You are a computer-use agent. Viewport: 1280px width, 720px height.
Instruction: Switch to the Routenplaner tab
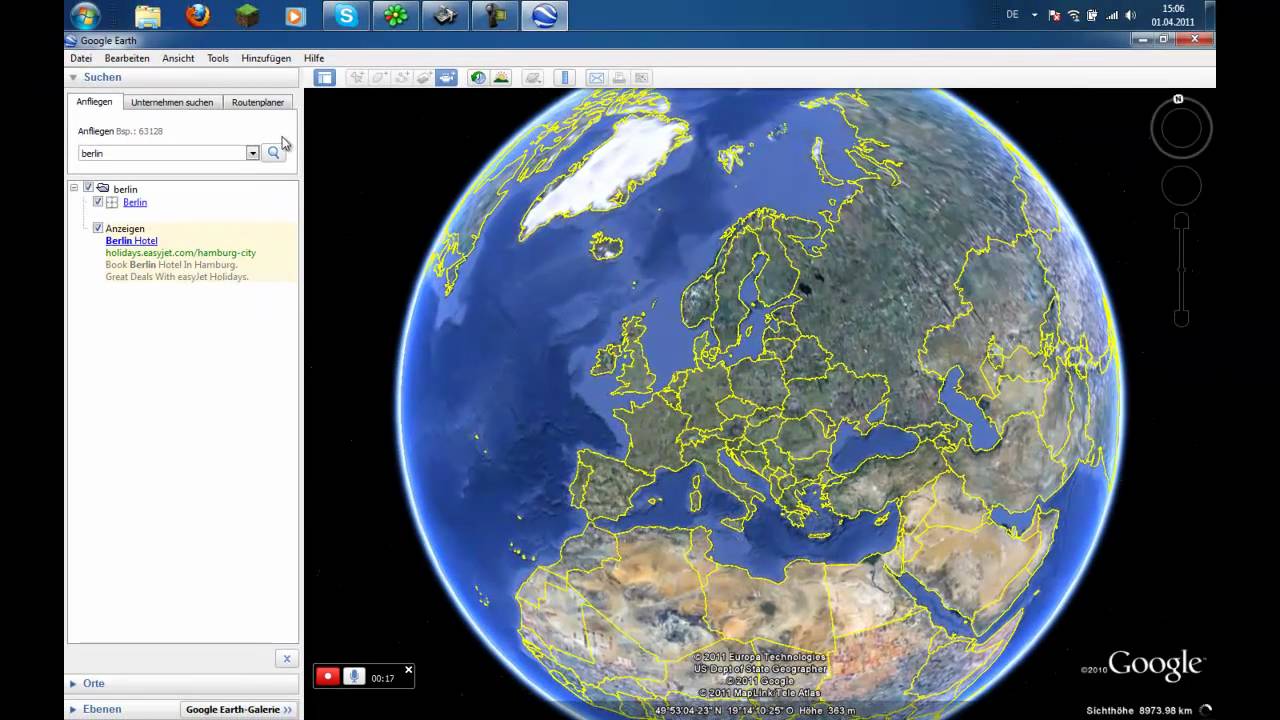tap(258, 102)
